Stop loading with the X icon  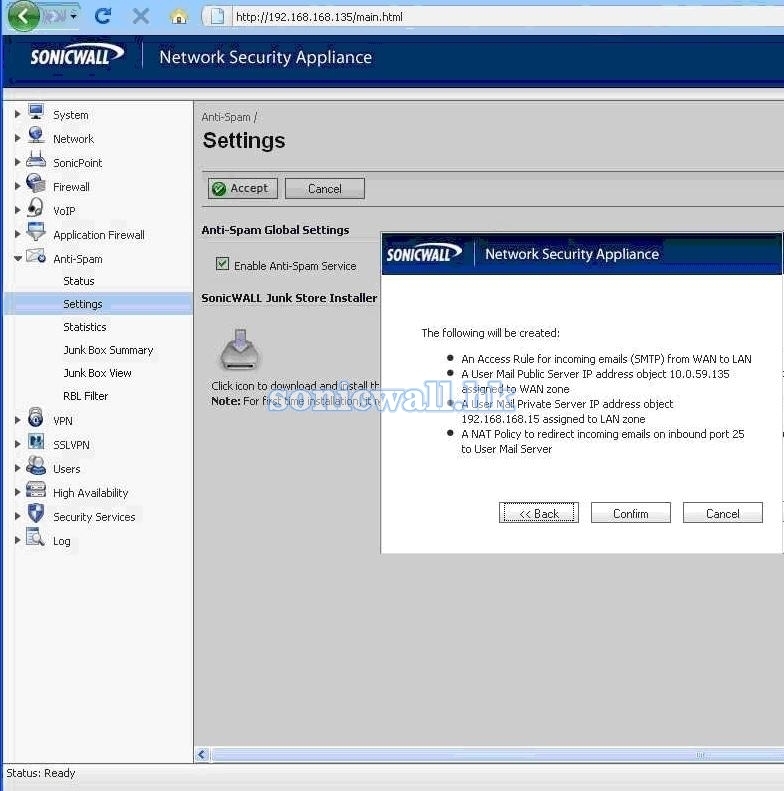point(141,16)
